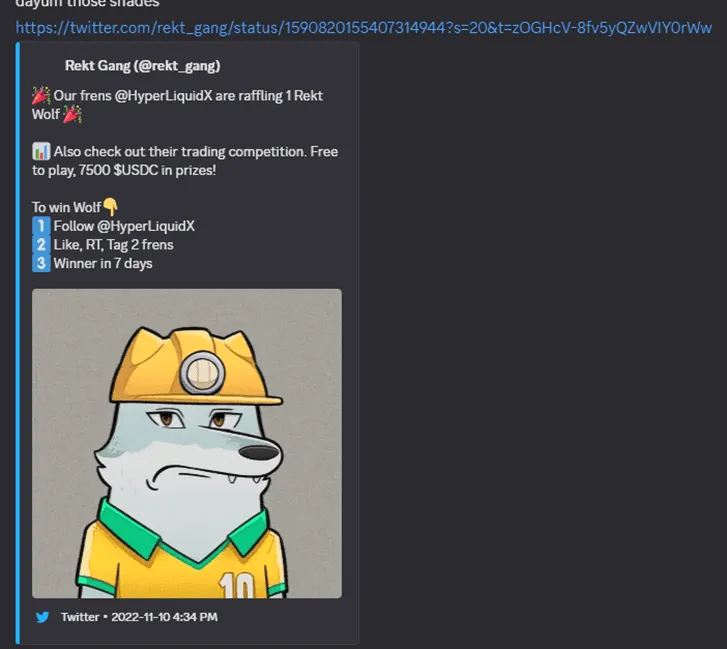Click the bar chart emoji icon
Image resolution: width=727 pixels, height=649 pixels.
pos(41,152)
